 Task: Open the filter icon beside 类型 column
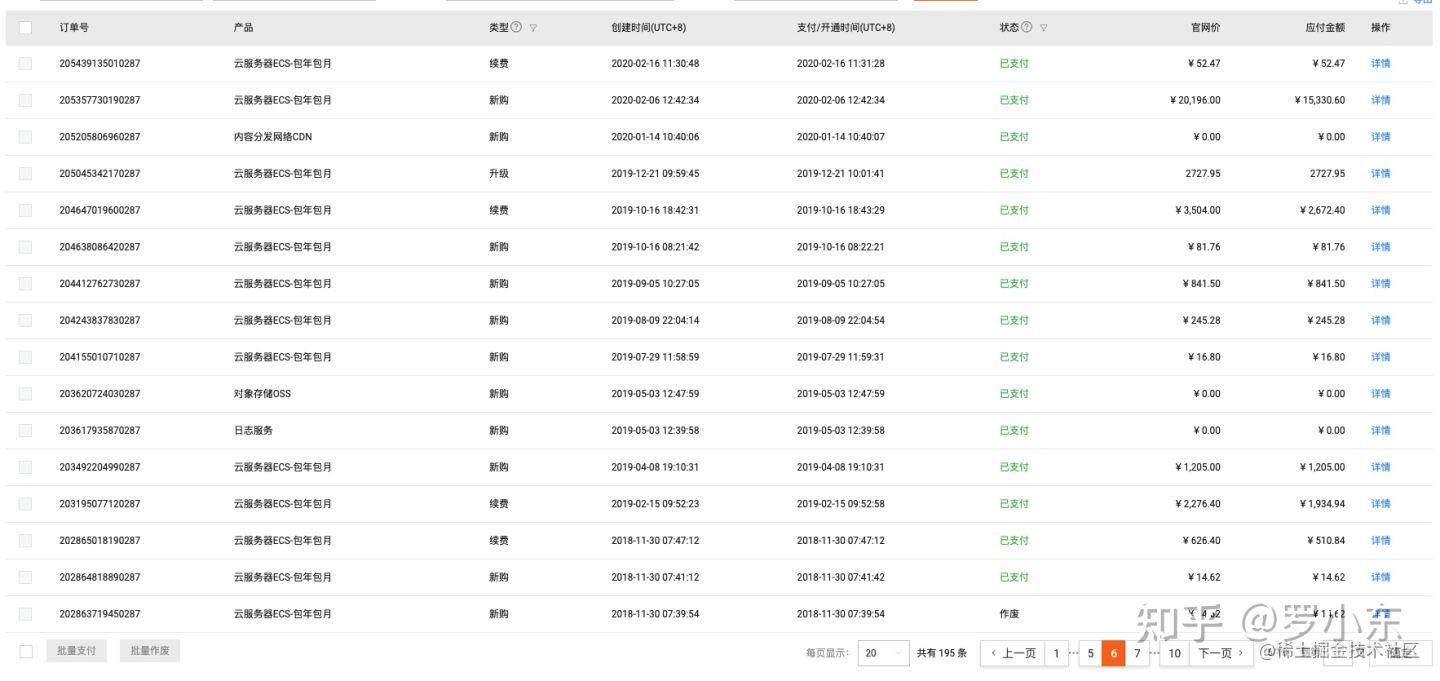[533, 28]
